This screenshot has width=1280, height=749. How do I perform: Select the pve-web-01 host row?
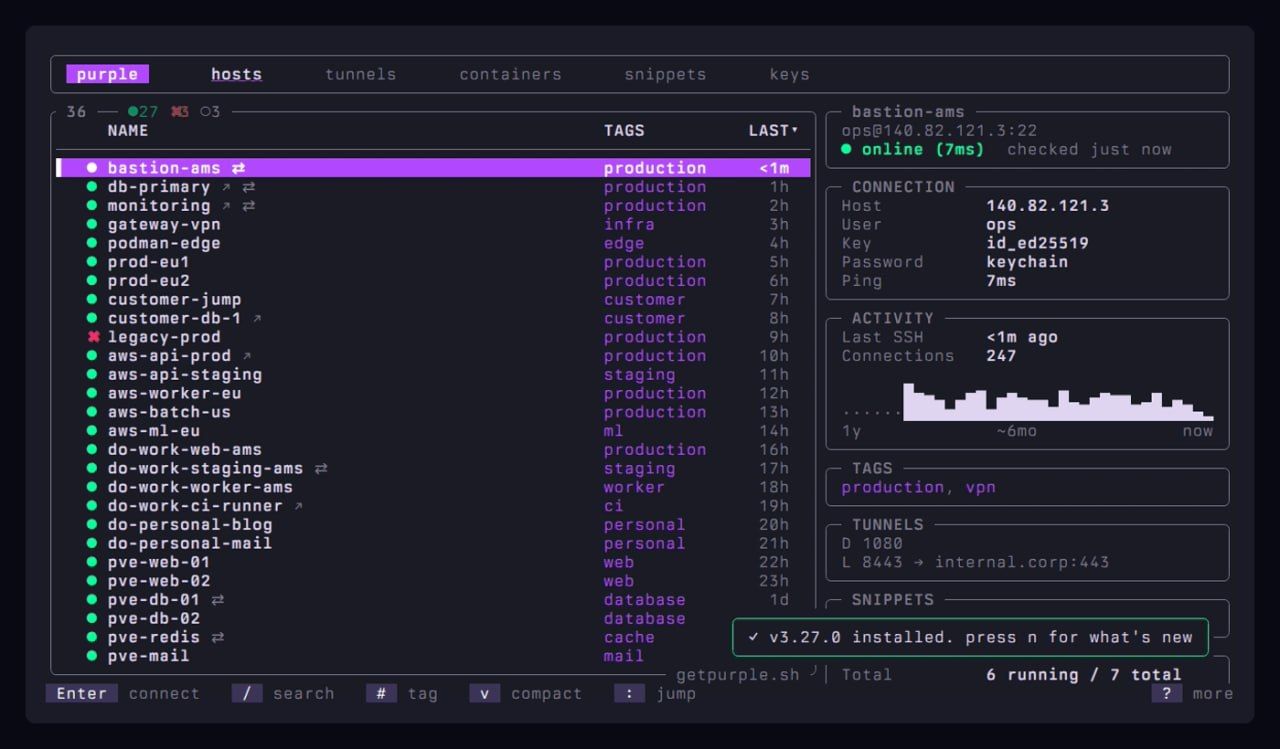click(x=433, y=562)
